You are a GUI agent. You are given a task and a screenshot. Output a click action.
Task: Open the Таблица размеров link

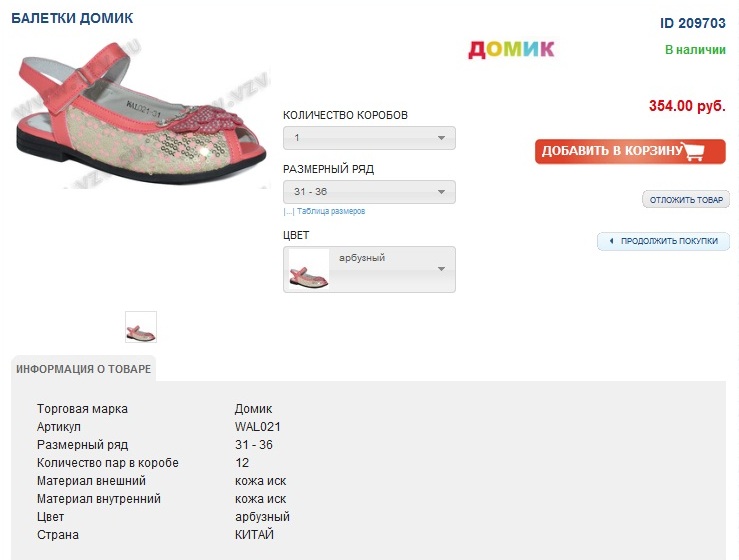click(331, 212)
